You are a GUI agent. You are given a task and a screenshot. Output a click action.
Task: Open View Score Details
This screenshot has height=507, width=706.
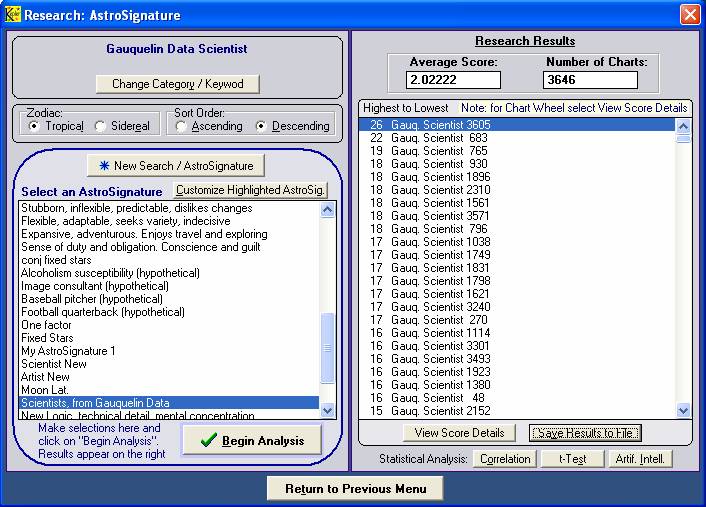(x=459, y=433)
